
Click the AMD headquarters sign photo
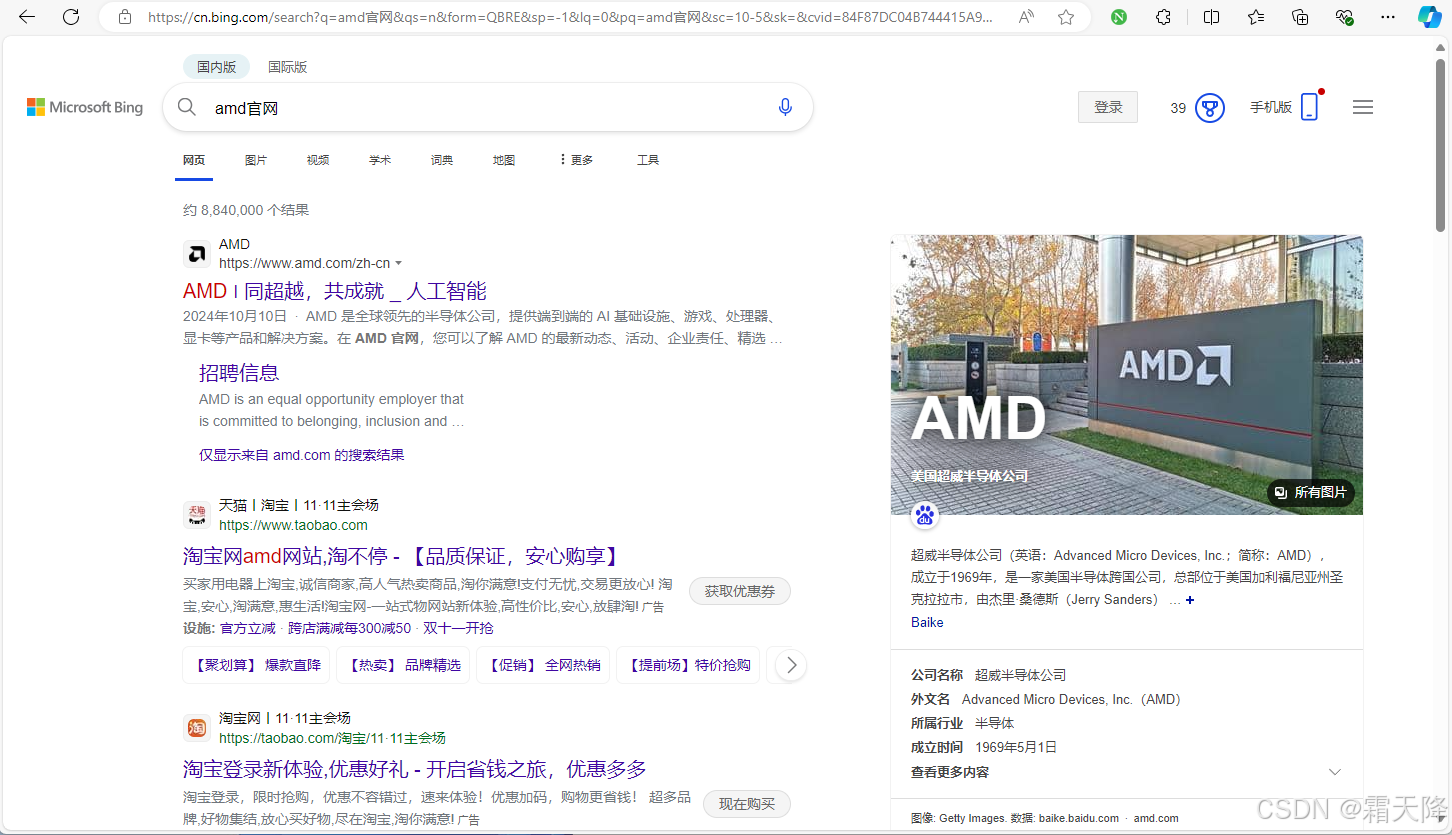pos(1127,375)
